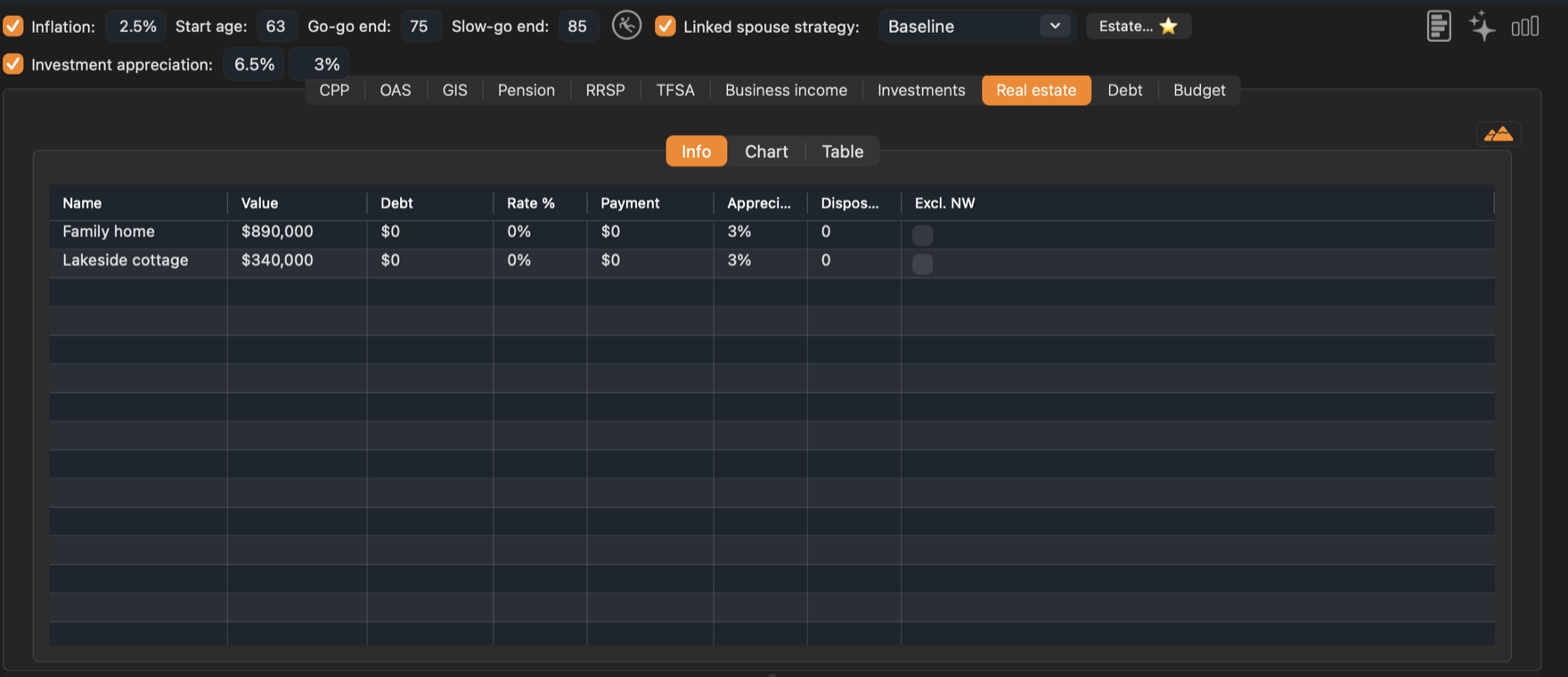Go to the GIS tab

click(454, 90)
